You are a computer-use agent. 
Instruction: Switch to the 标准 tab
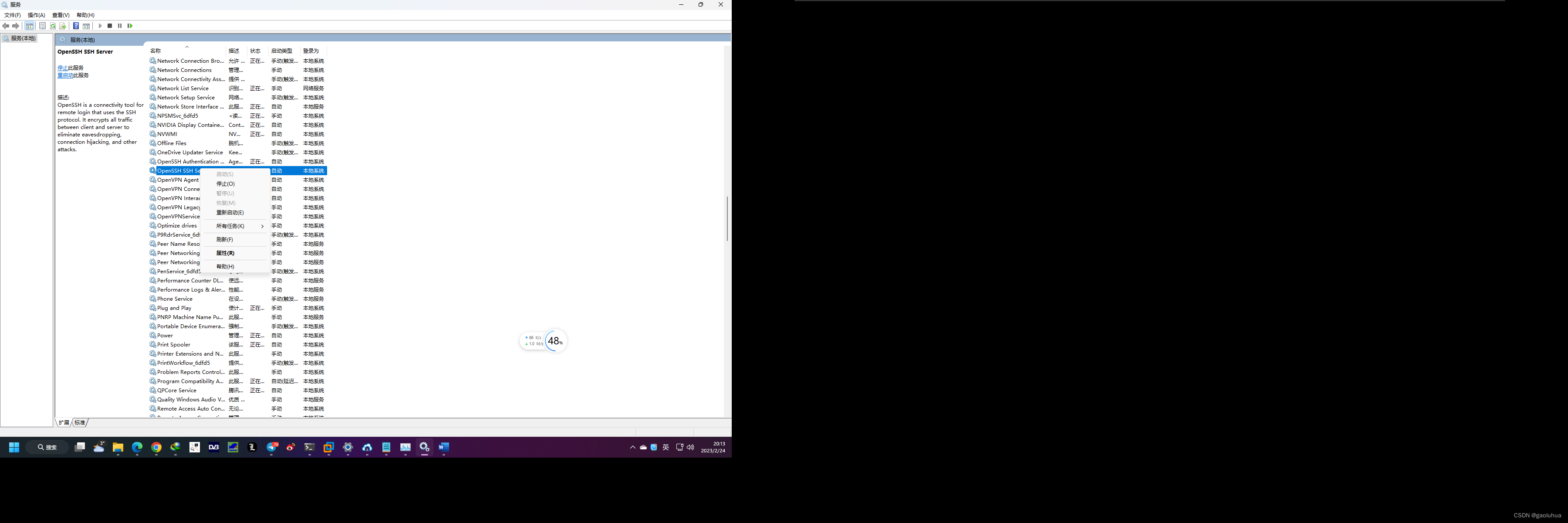[80, 422]
